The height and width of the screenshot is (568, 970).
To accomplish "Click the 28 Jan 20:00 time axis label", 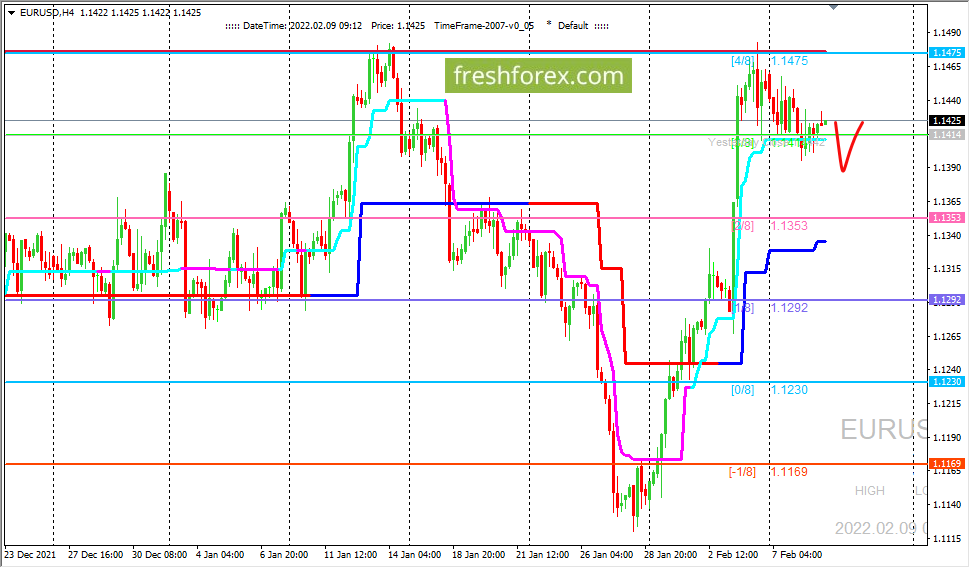I will click(x=671, y=555).
